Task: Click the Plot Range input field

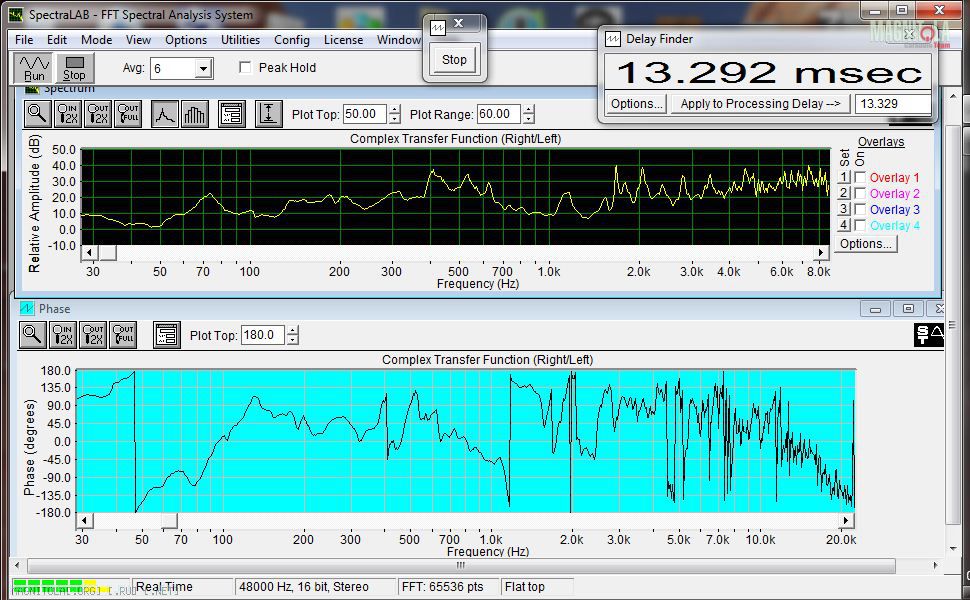Action: 499,114
